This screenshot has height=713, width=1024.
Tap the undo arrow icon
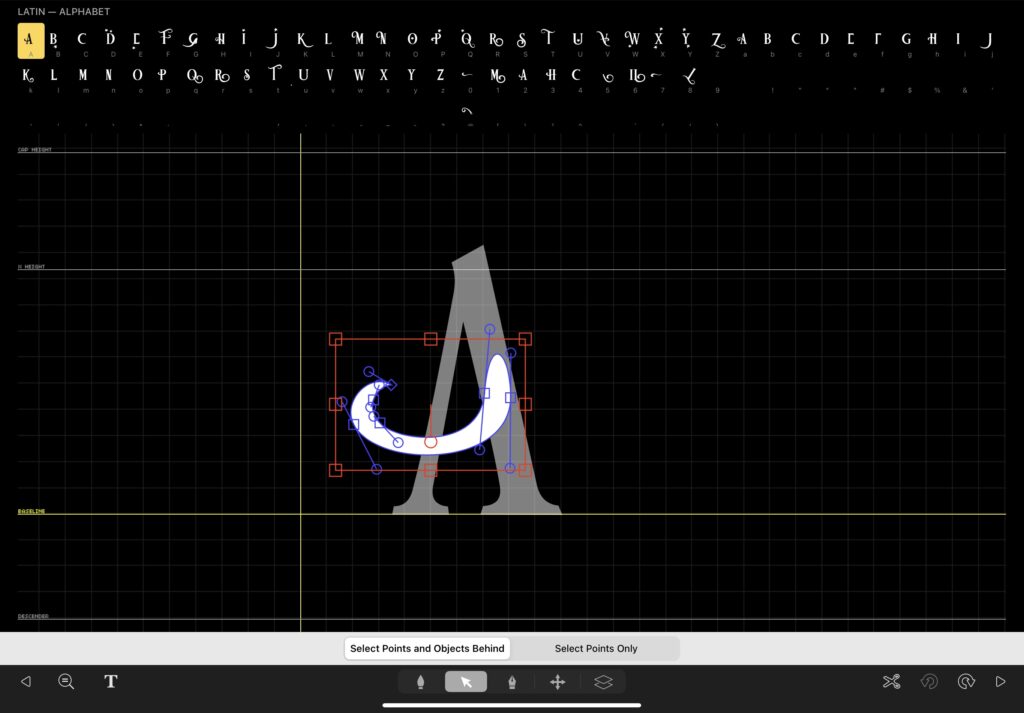tap(929, 682)
